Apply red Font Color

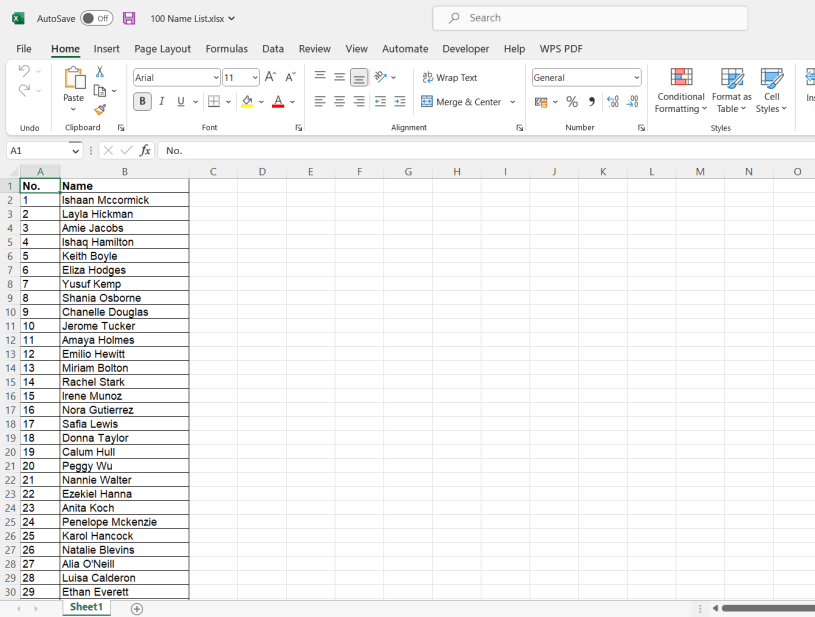pyautogui.click(x=278, y=101)
